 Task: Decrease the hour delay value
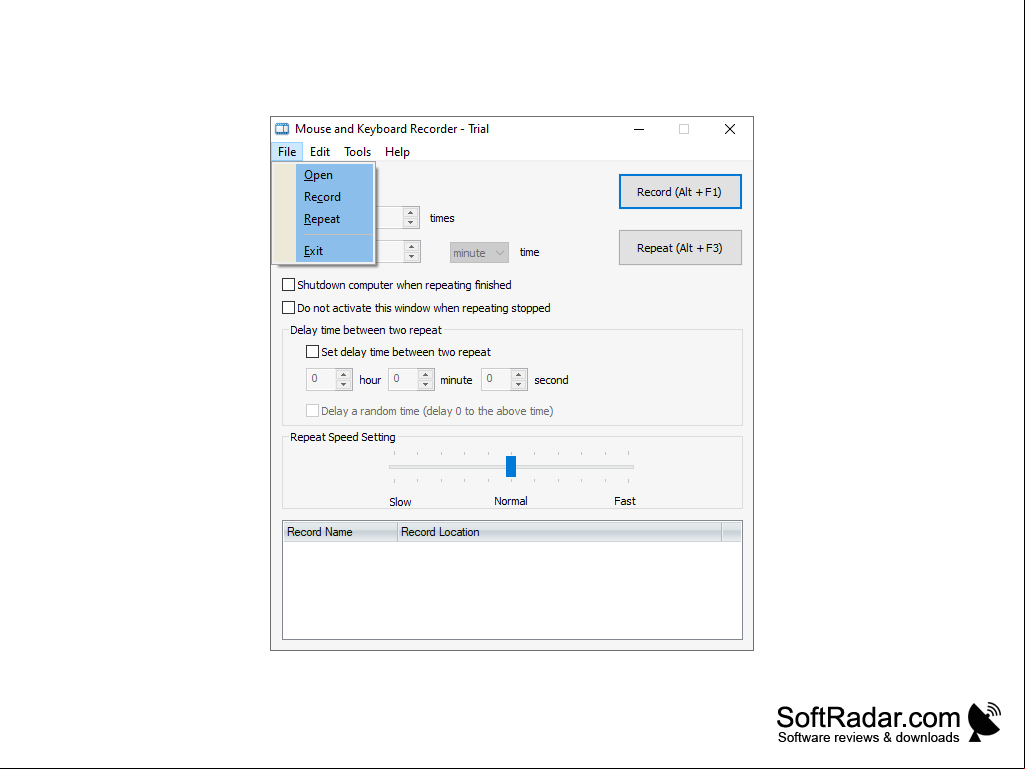point(344,384)
